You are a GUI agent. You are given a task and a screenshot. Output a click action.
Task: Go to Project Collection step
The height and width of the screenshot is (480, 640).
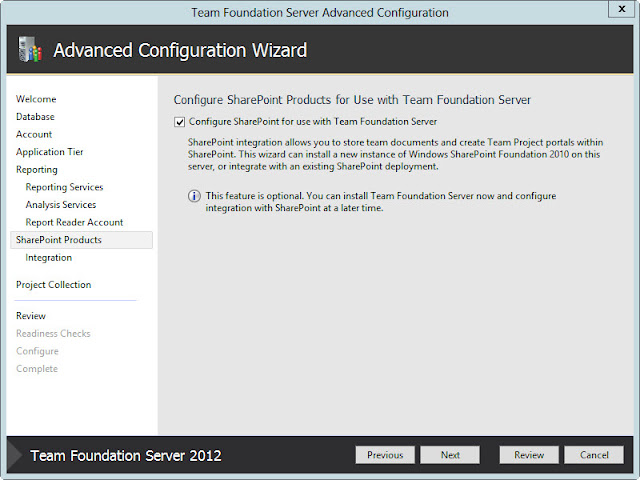click(53, 285)
